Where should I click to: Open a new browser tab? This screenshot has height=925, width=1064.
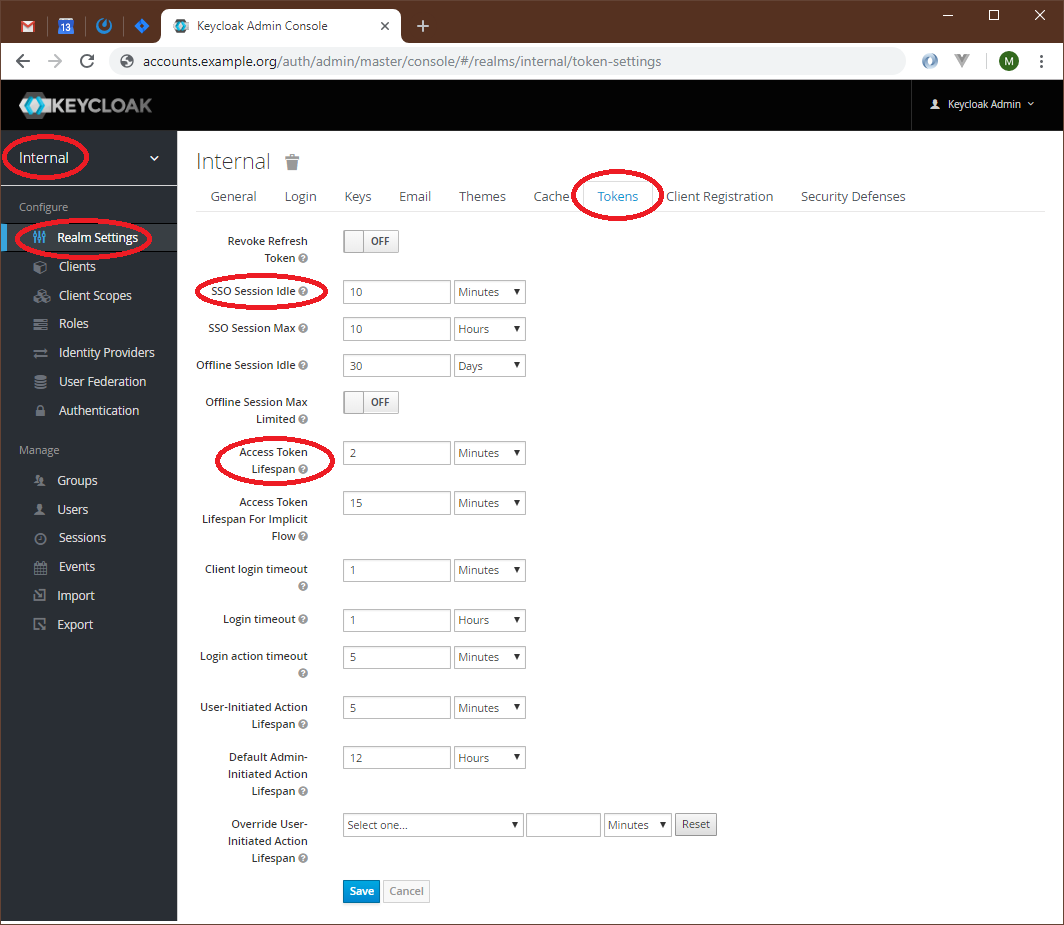(x=423, y=26)
